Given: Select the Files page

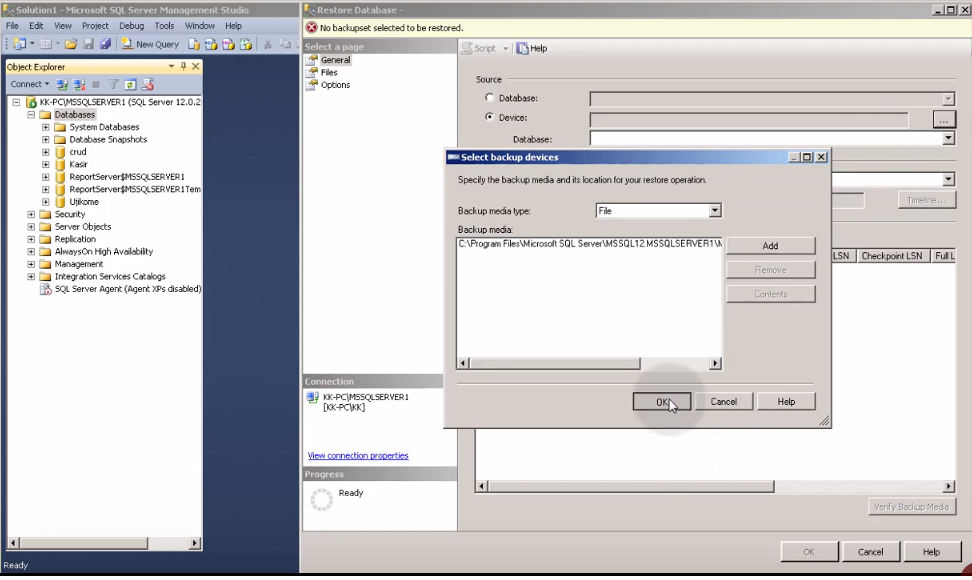Looking at the screenshot, I should 329,72.
